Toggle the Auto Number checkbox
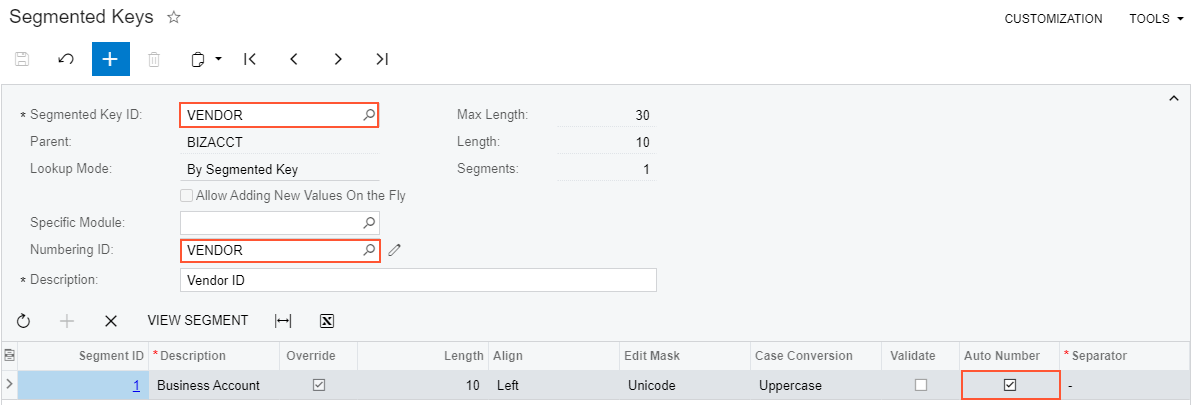Image resolution: width=1195 pixels, height=405 pixels. pos(1010,385)
